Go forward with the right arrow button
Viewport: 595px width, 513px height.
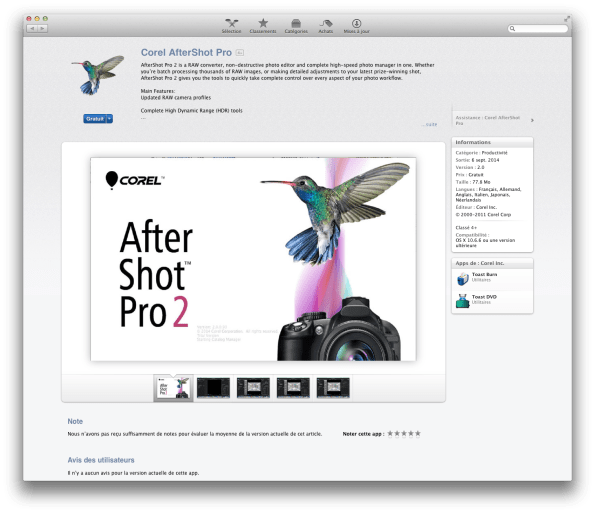pyautogui.click(x=42, y=28)
